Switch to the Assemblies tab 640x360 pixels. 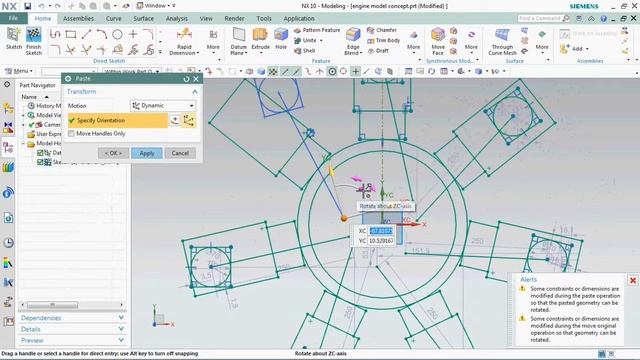click(78, 18)
